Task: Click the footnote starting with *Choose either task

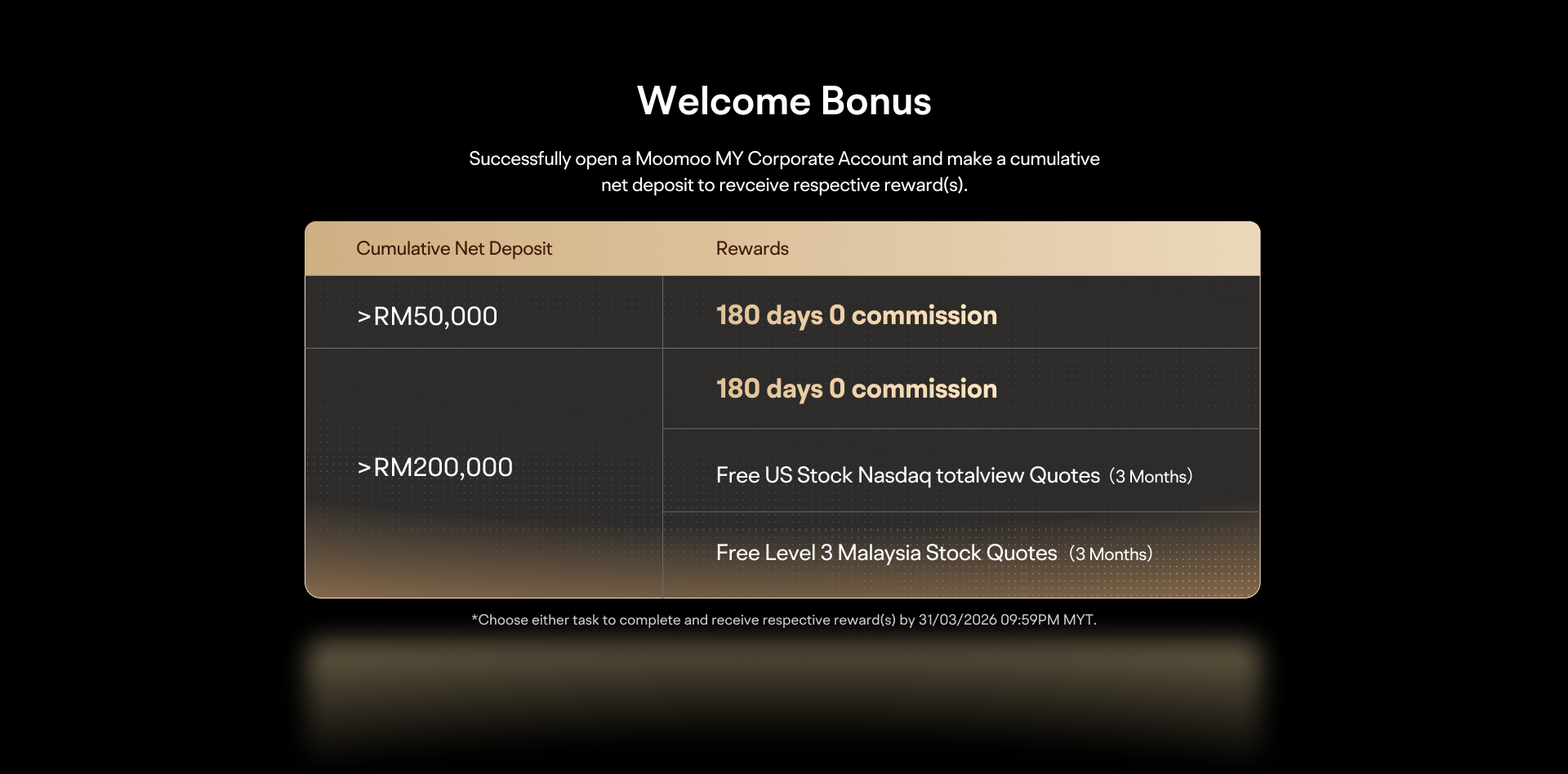Action: click(x=784, y=620)
